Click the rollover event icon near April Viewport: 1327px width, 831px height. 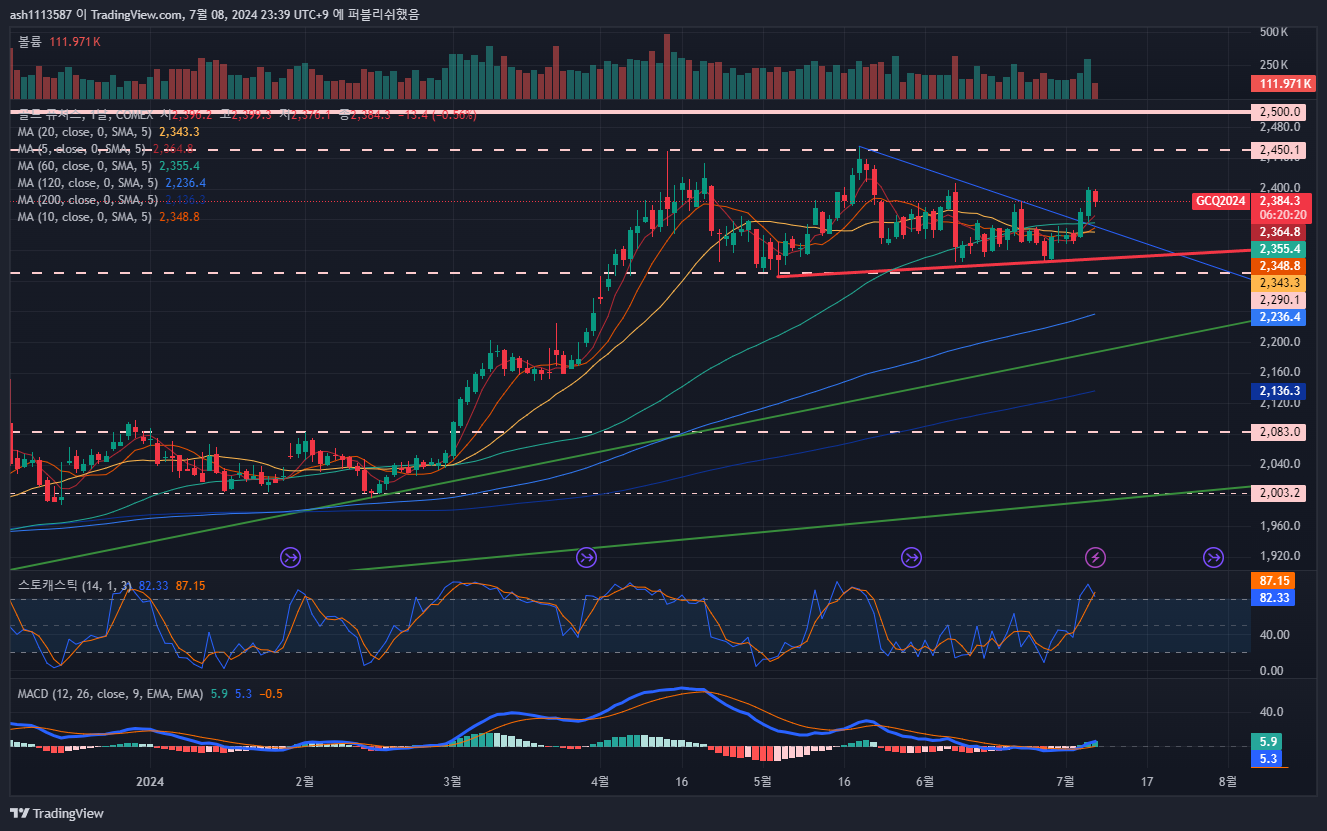[586, 556]
